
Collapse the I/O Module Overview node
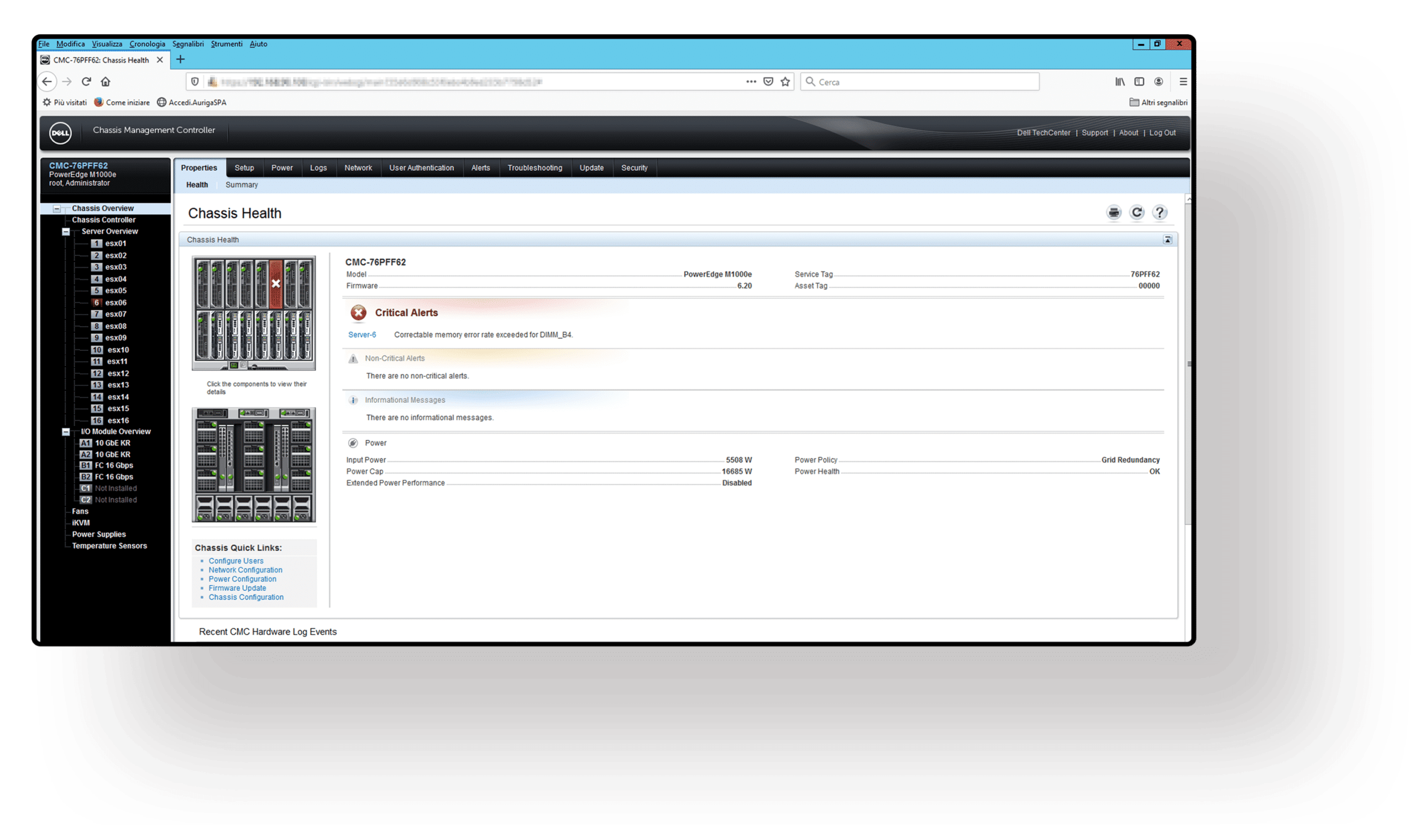[x=66, y=432]
